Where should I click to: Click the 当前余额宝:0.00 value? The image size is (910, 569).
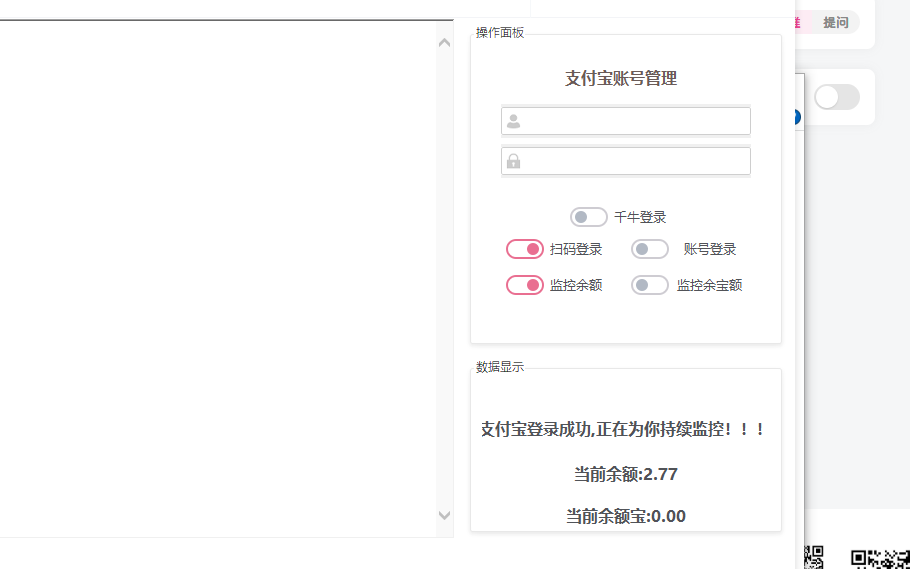pos(626,516)
